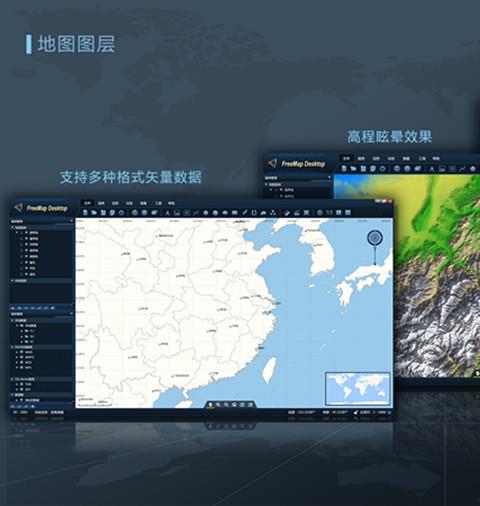Open the highlighted first ribbon tab in back window
The width and height of the screenshot is (480, 506).
click(347, 158)
